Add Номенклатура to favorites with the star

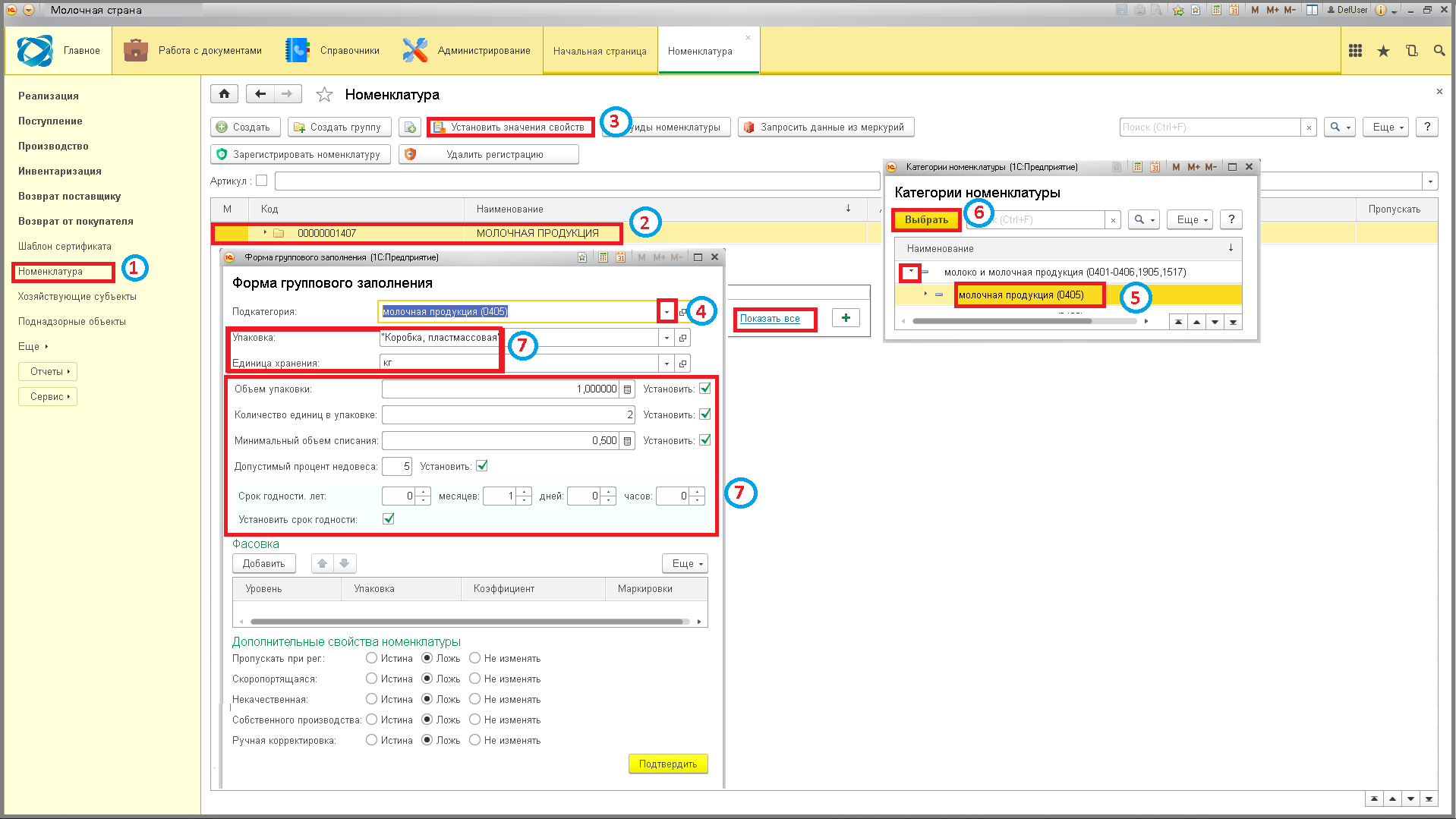point(324,95)
